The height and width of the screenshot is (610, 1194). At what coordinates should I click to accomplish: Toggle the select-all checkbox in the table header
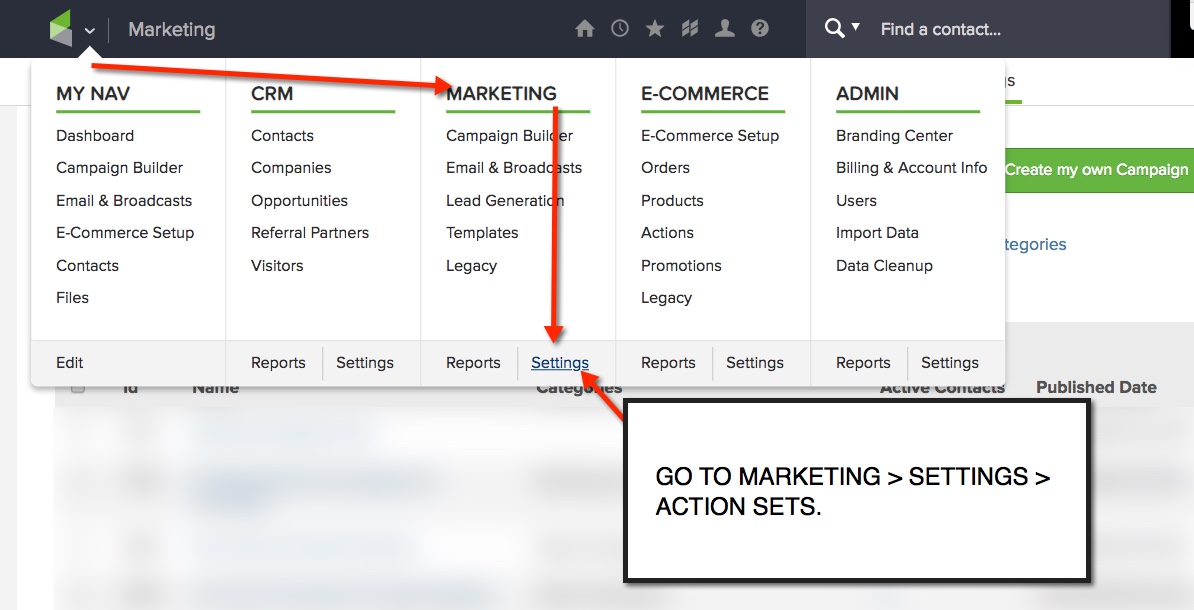tap(78, 388)
